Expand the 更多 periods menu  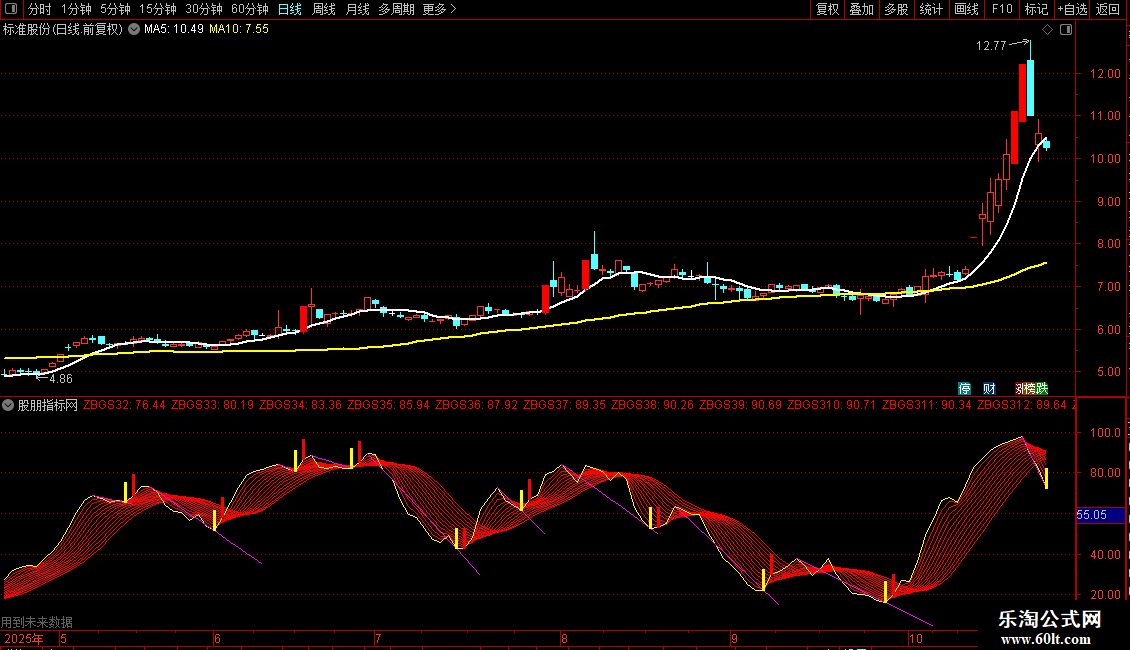pyautogui.click(x=440, y=9)
